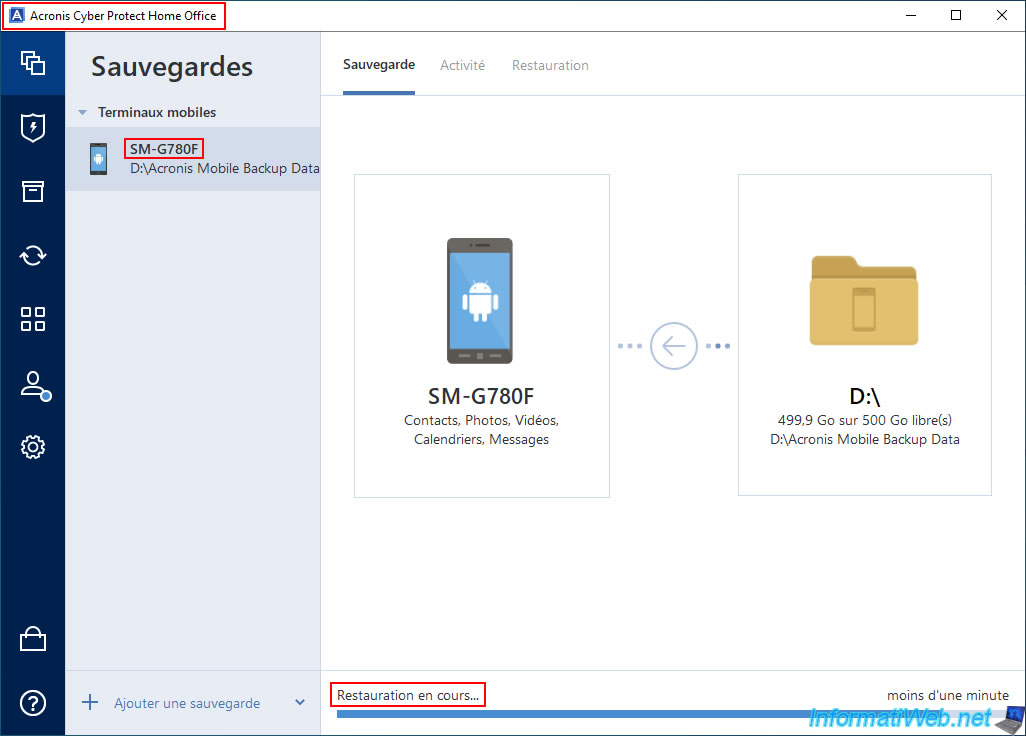Switch to the Restauration tab

click(x=550, y=65)
